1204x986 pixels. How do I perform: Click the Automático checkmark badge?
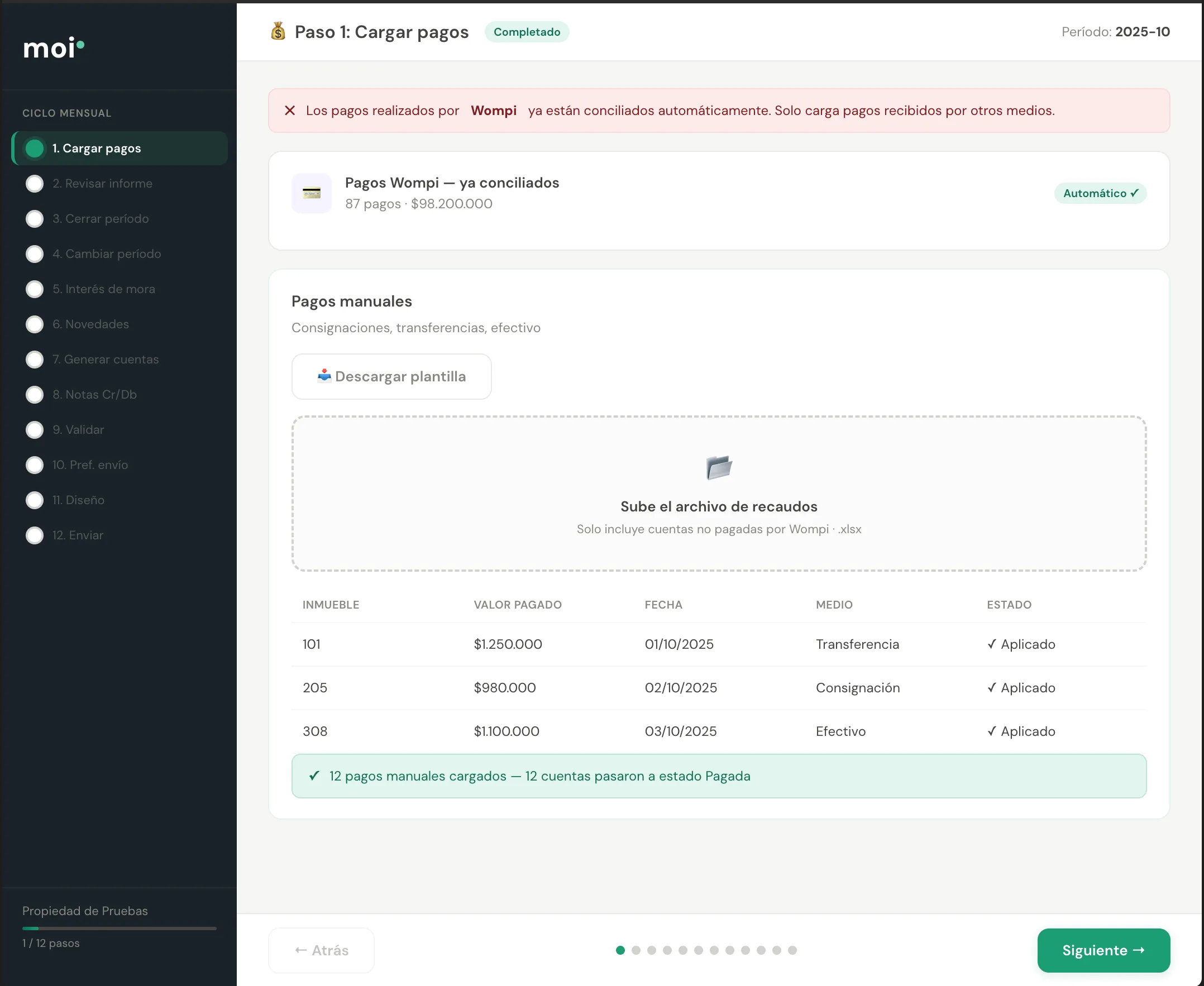(1100, 193)
